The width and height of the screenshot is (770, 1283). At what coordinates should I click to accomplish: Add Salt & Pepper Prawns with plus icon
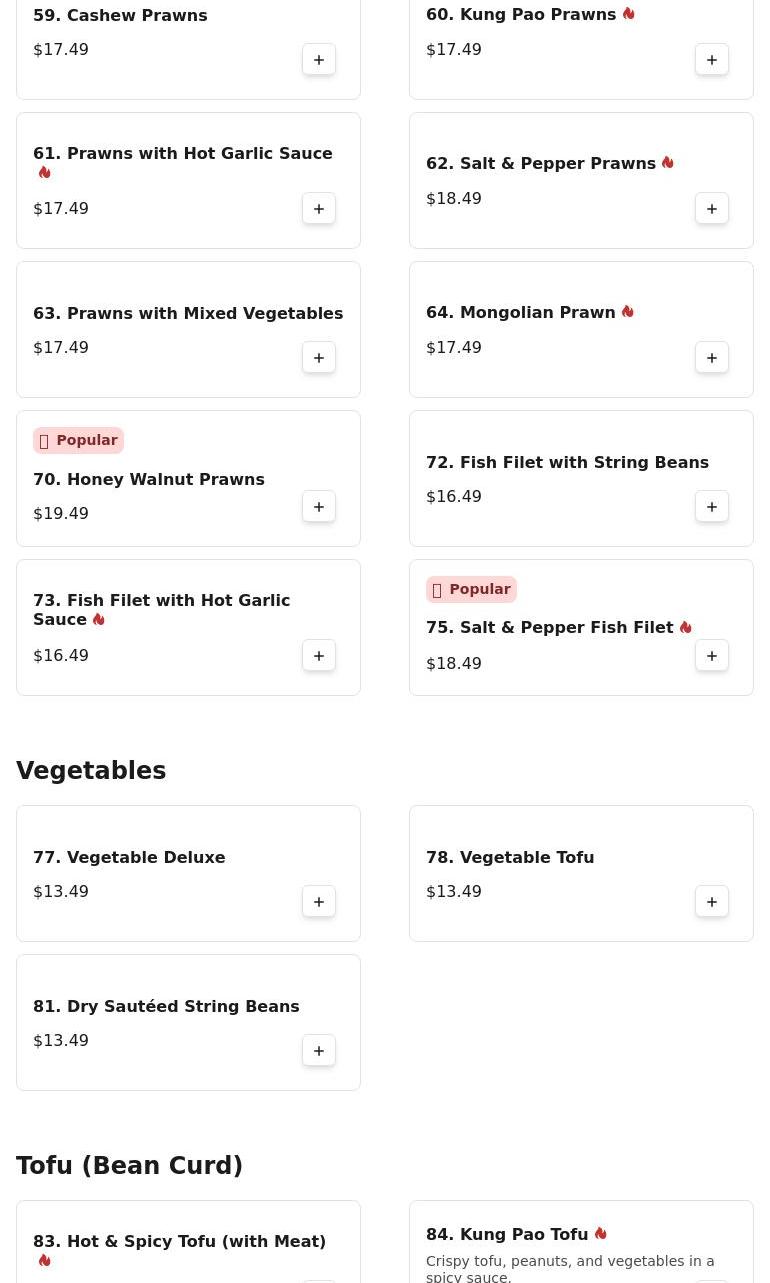[712, 209]
